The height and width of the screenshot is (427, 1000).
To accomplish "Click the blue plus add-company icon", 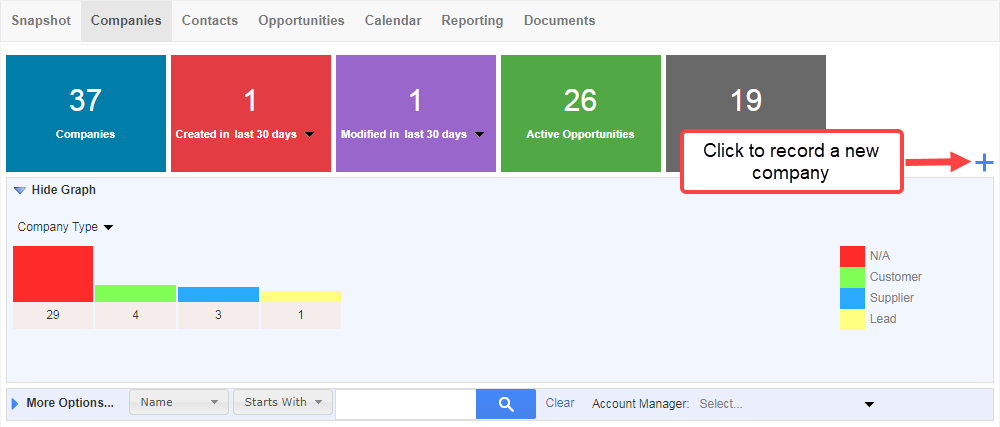I will pos(984,163).
